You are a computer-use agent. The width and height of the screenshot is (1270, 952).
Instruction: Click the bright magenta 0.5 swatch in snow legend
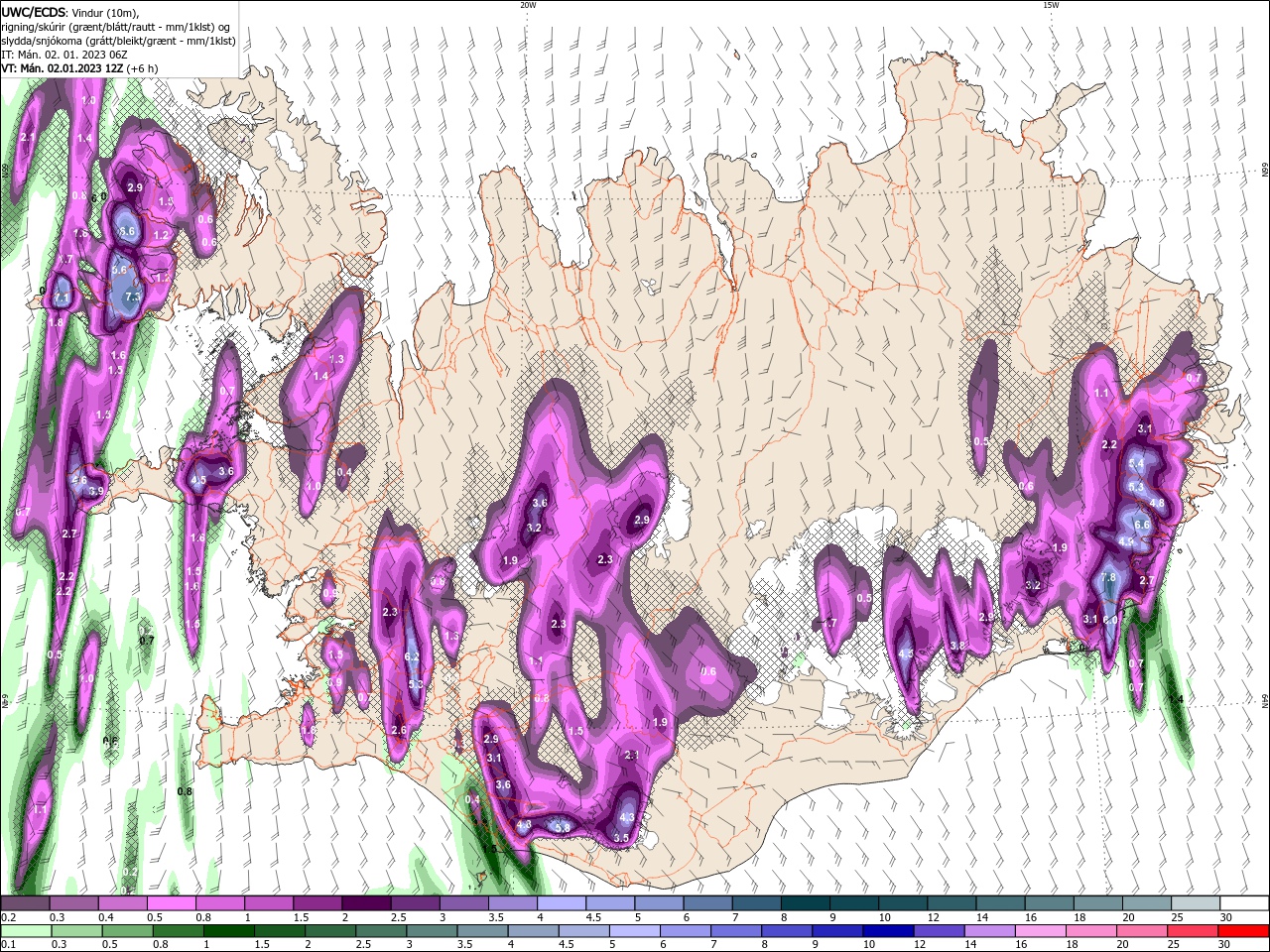tap(172, 903)
